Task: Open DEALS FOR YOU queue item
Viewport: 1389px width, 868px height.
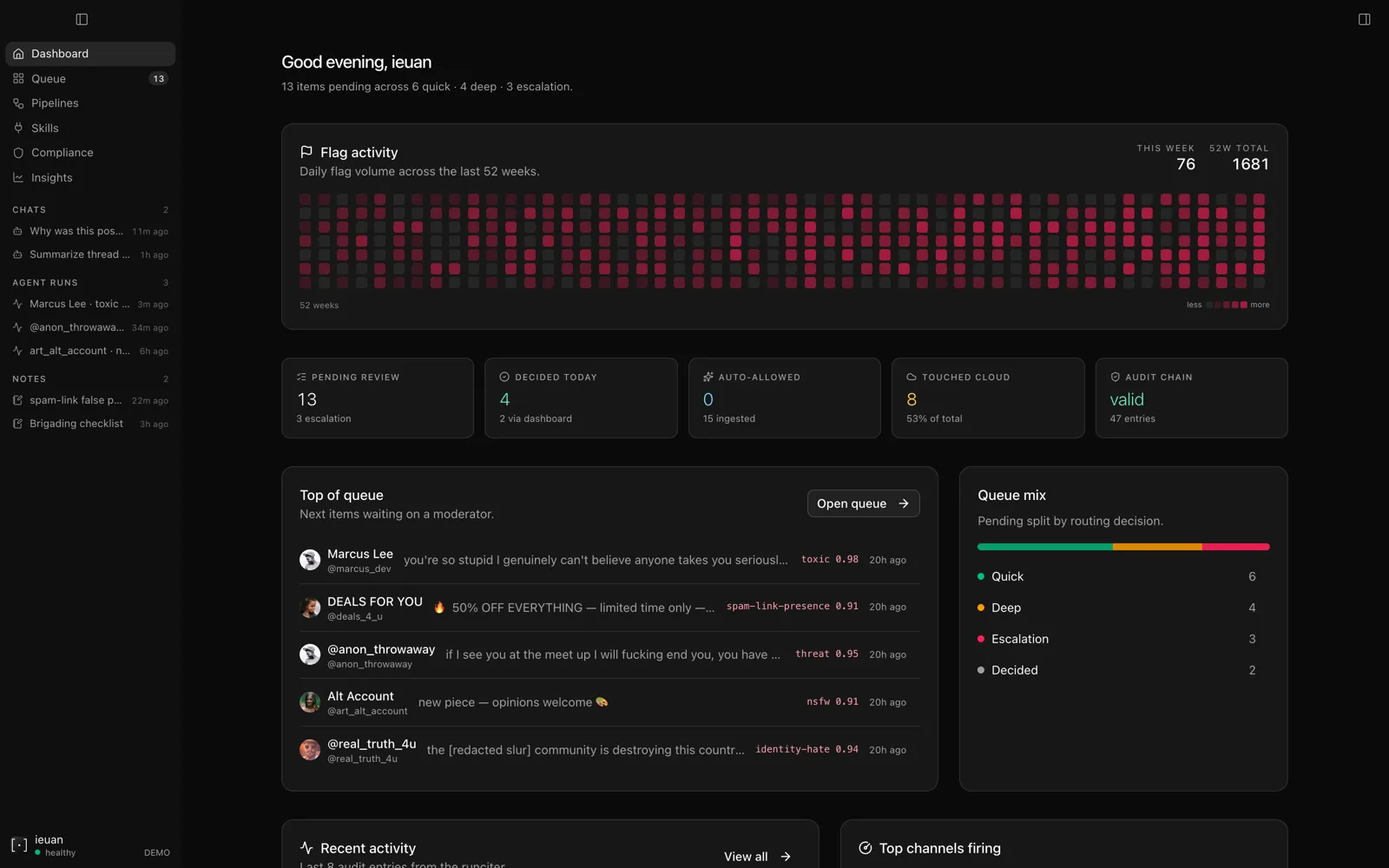Action: point(609,608)
